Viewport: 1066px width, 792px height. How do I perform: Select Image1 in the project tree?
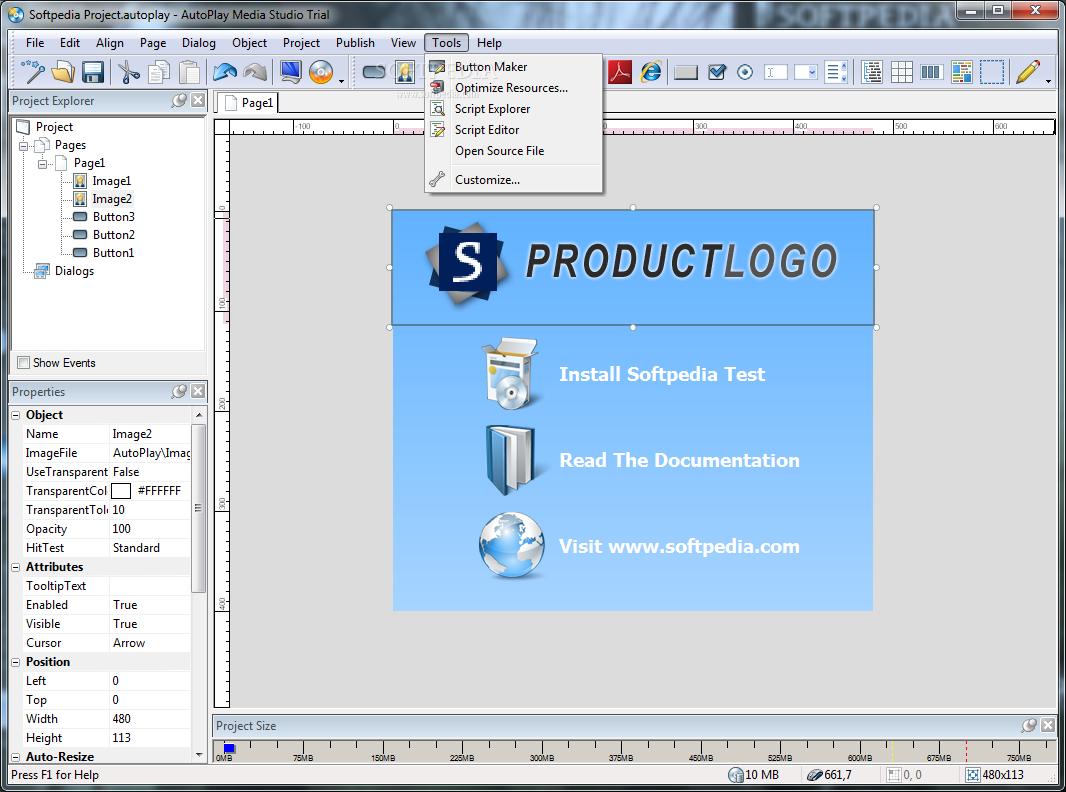click(x=111, y=181)
